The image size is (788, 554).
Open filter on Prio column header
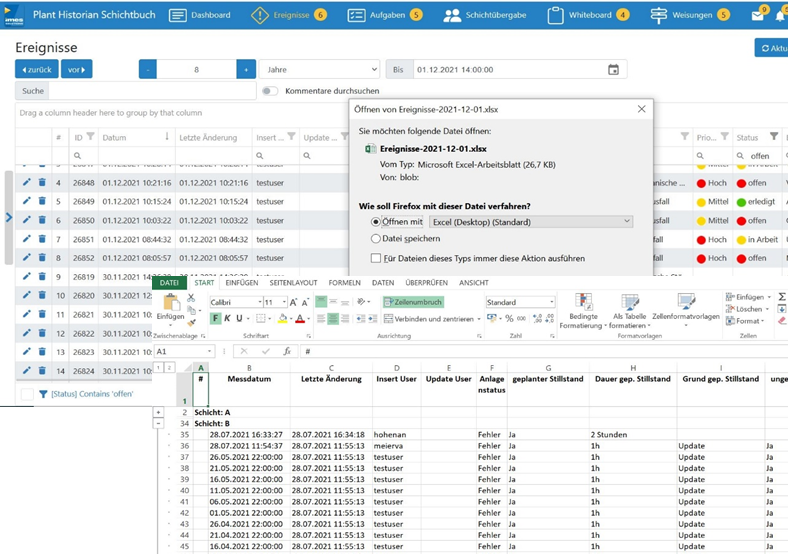pos(725,136)
